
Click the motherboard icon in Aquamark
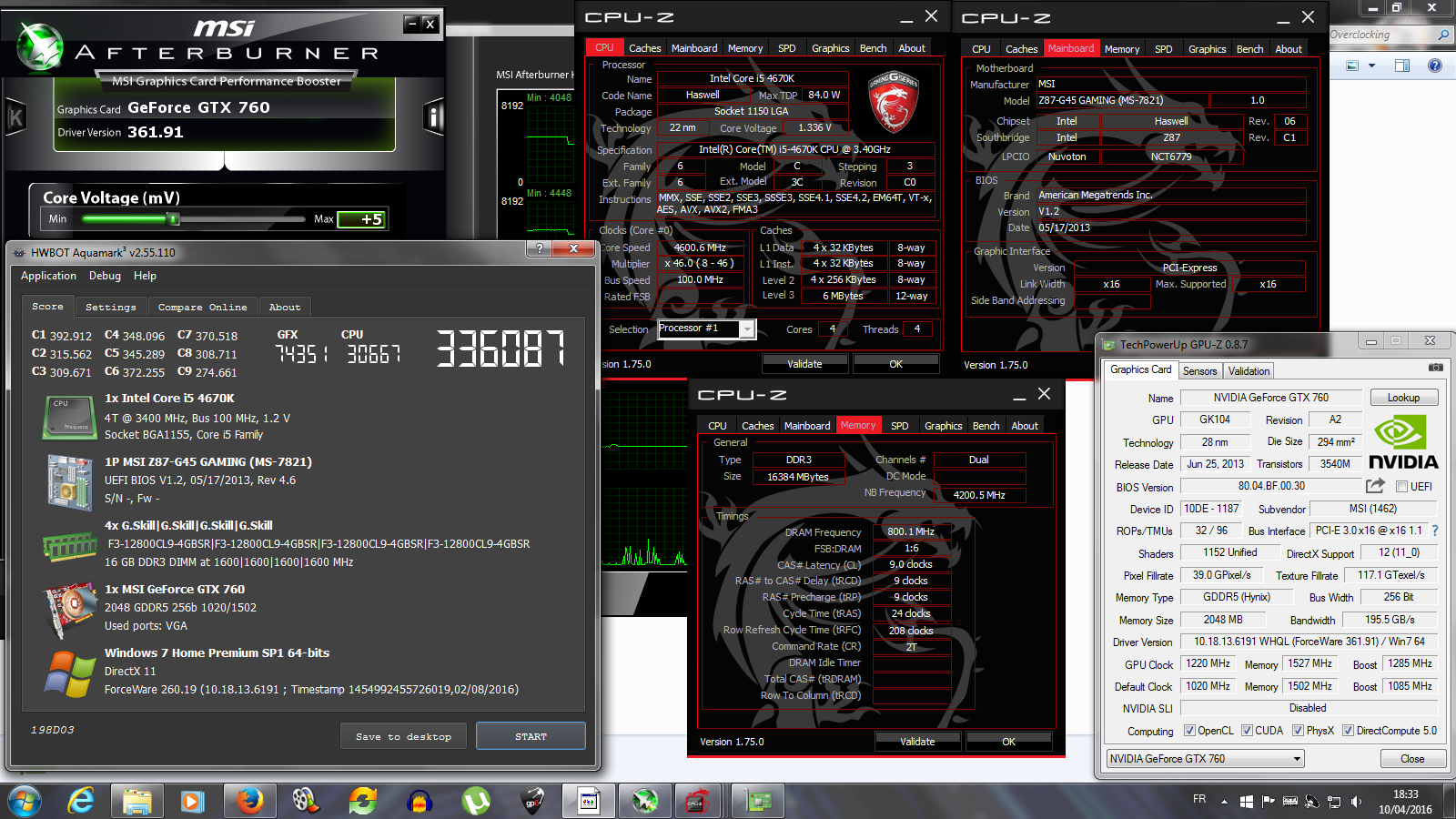pos(69,481)
